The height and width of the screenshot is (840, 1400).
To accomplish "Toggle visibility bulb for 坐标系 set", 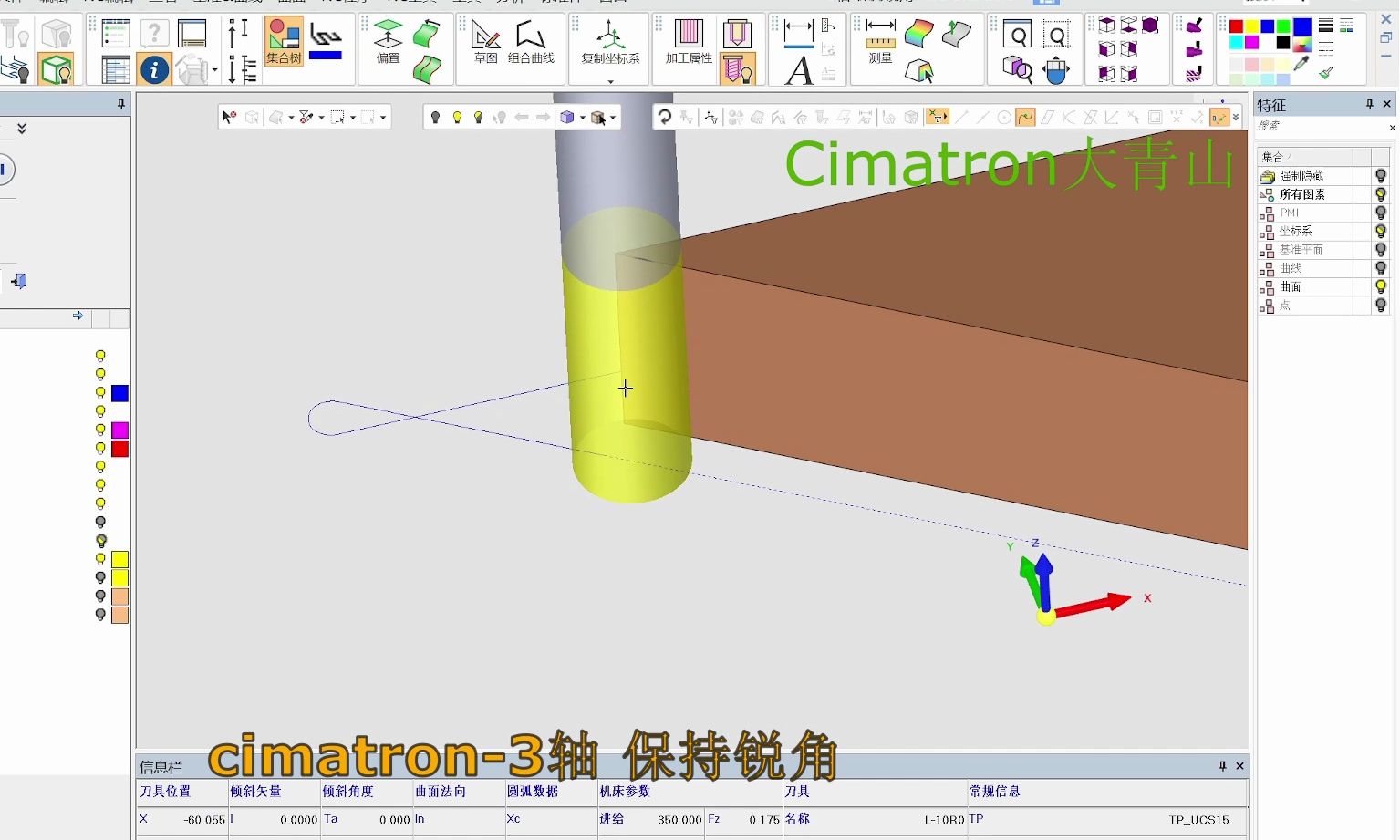I will click(x=1381, y=231).
